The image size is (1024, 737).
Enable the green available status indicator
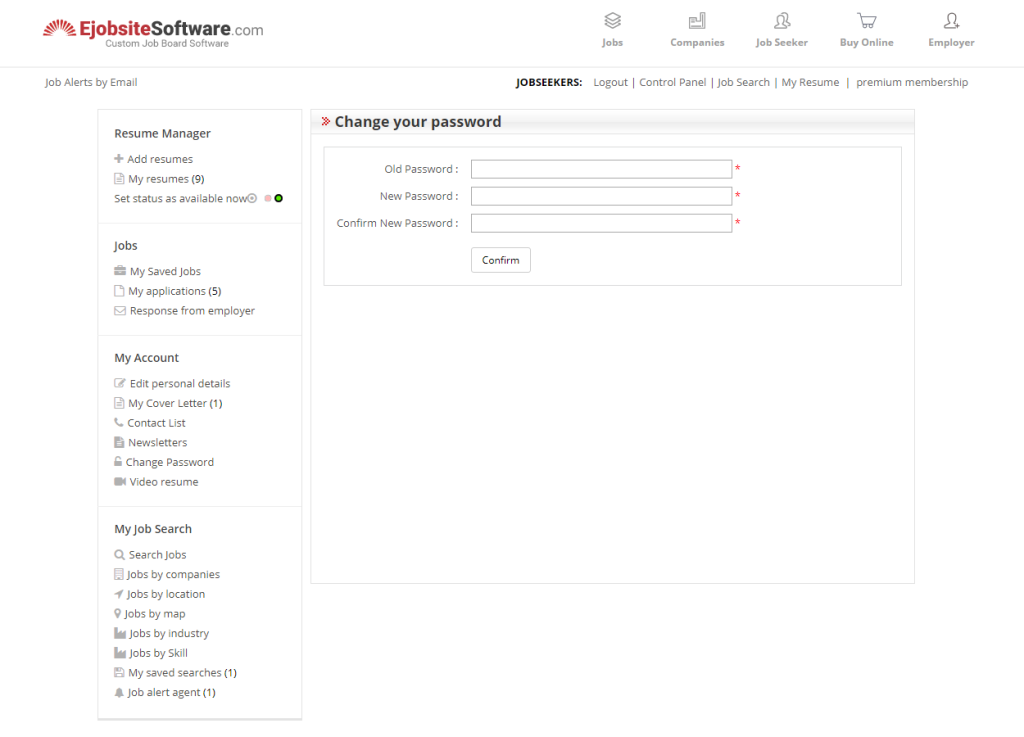(278, 198)
